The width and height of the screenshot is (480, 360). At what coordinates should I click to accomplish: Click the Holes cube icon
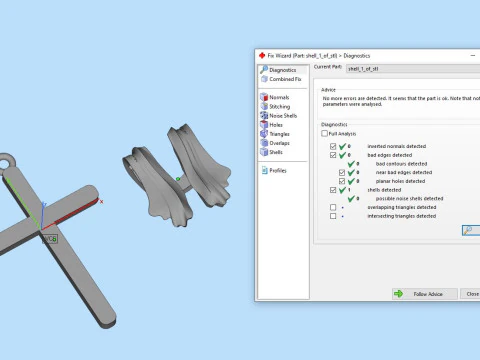pyautogui.click(x=264, y=124)
